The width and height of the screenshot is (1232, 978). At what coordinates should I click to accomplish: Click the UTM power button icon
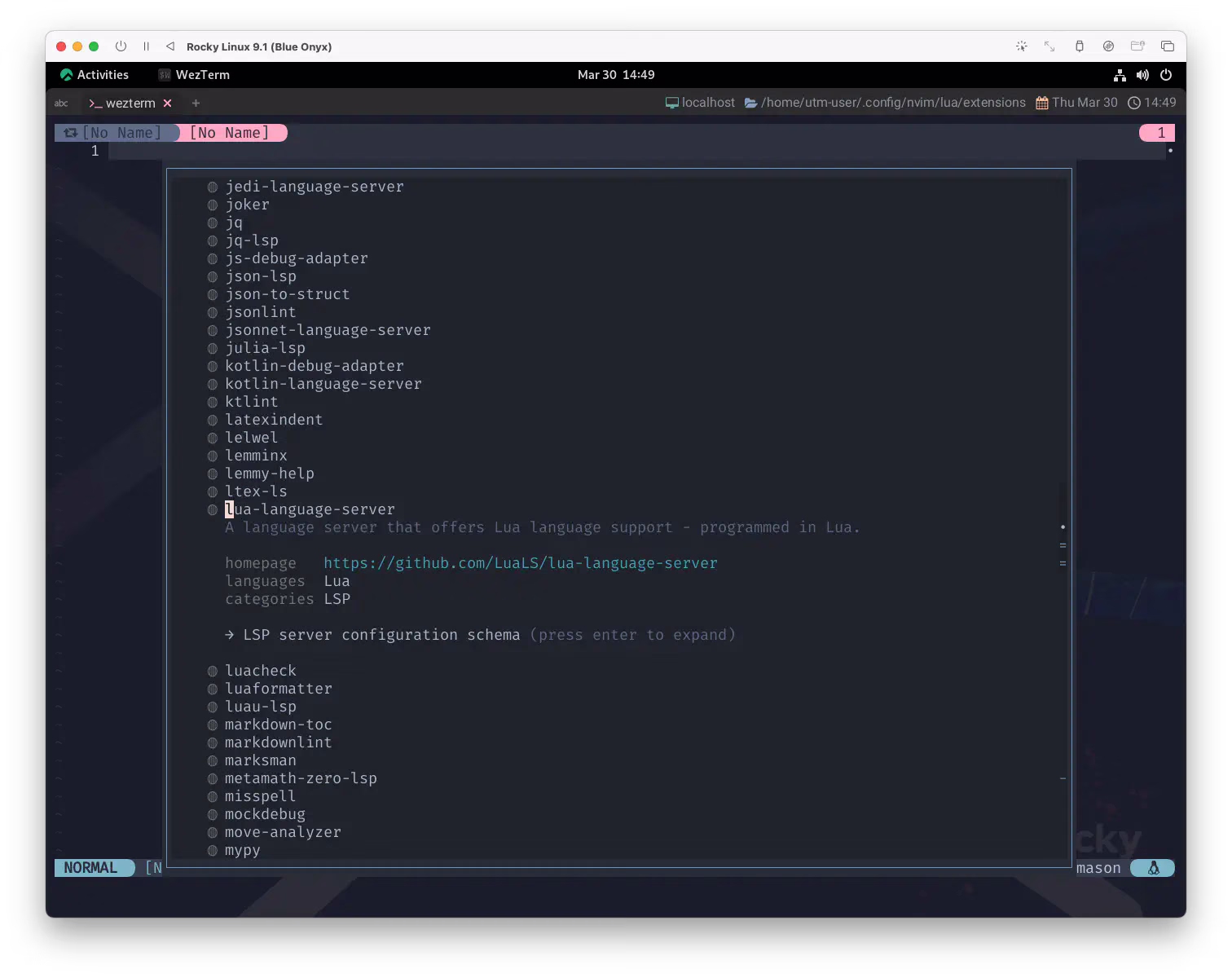pos(121,46)
